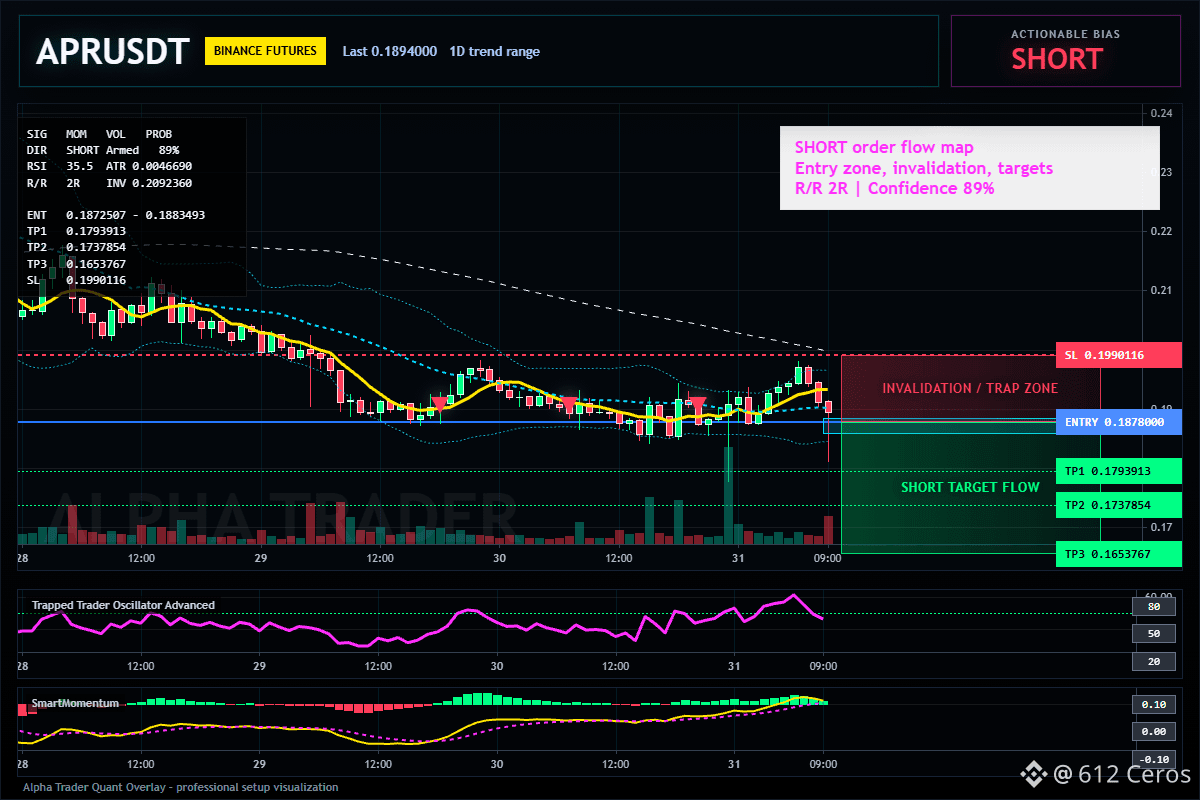This screenshot has width=1200, height=800.
Task: Click the 50 level on oscillator axis
Action: pos(1153,634)
